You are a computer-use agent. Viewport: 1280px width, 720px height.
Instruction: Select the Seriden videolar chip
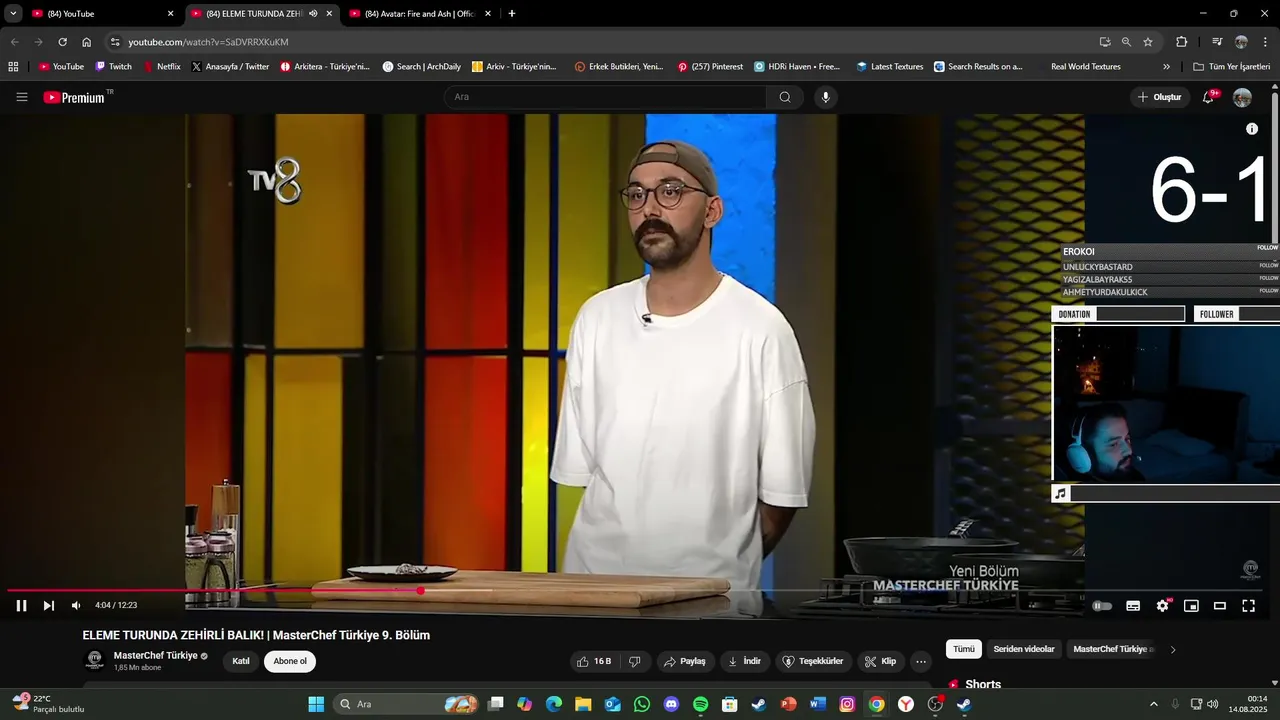click(x=1024, y=649)
